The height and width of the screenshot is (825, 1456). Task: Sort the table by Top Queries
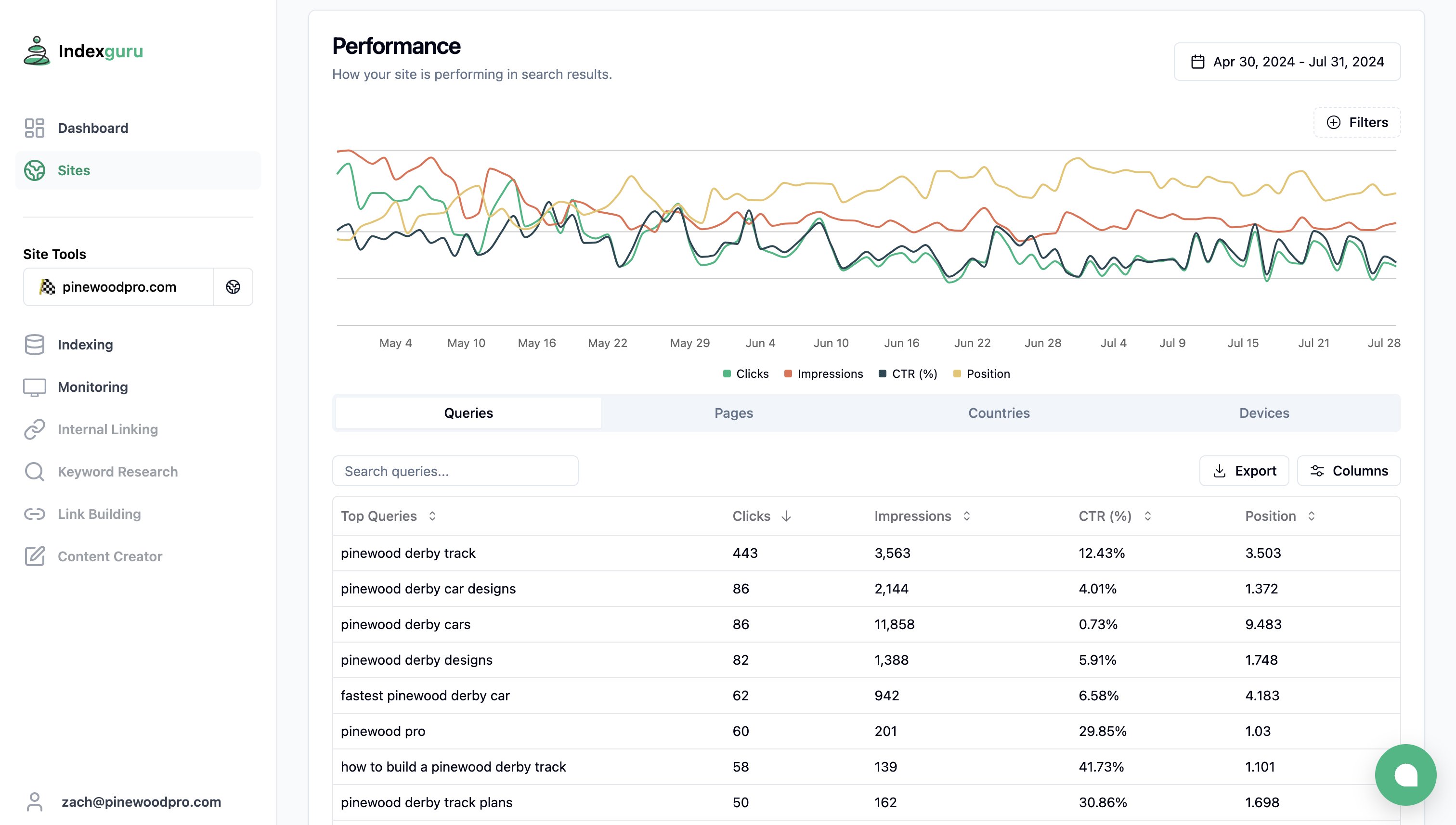click(x=388, y=516)
